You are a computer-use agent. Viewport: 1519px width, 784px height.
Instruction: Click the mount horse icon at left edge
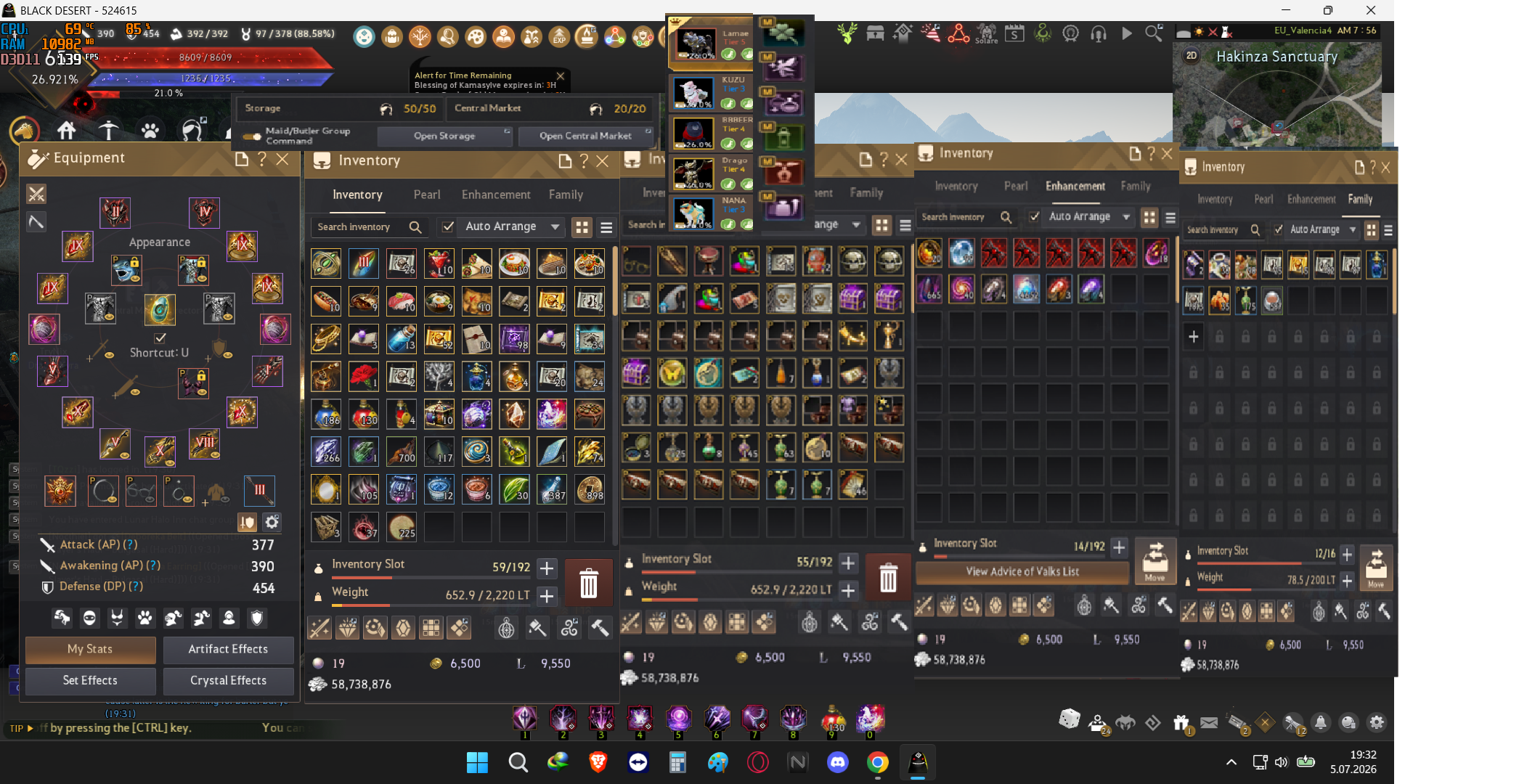(24, 131)
